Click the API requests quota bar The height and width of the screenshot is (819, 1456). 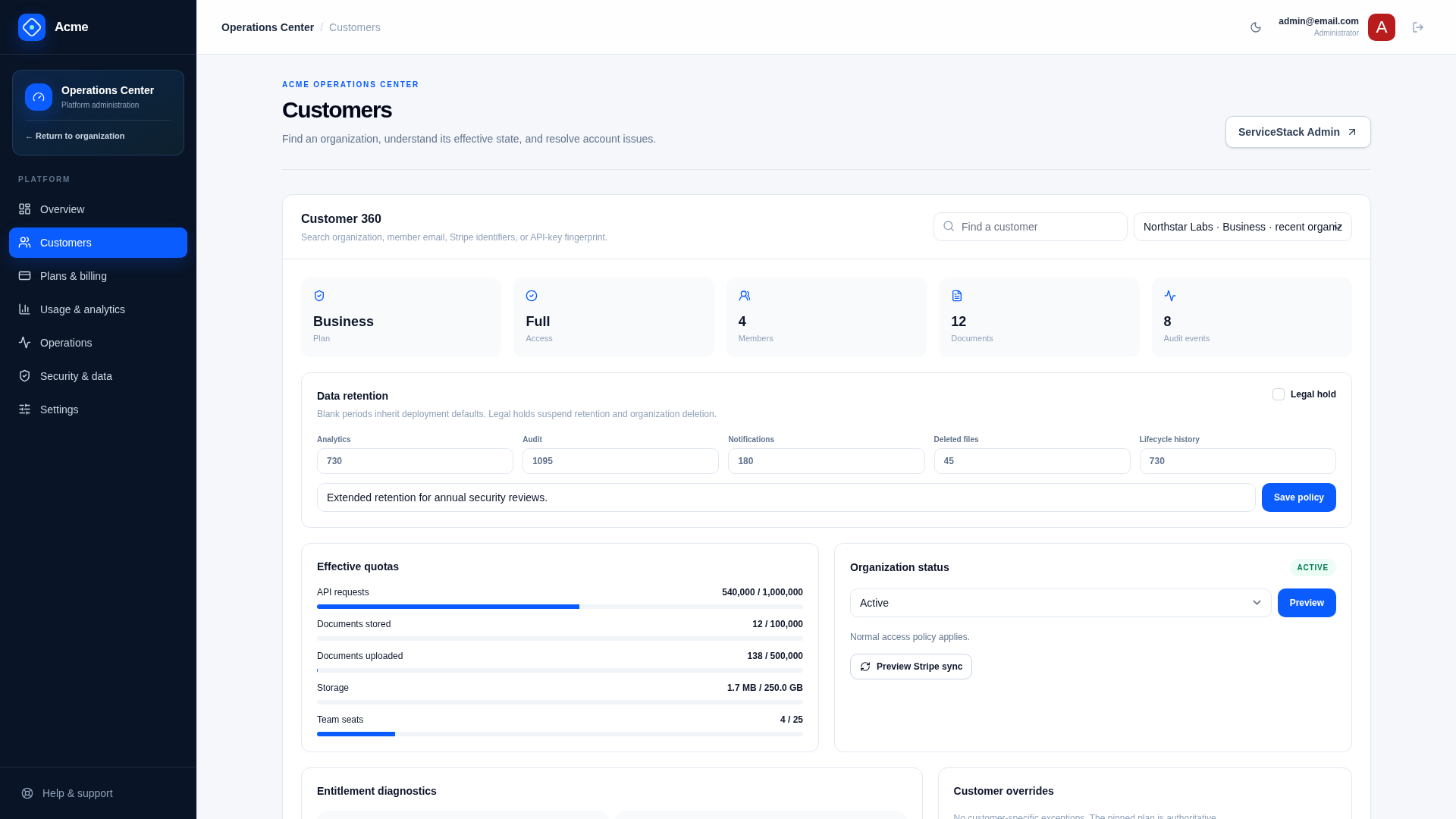pos(560,607)
